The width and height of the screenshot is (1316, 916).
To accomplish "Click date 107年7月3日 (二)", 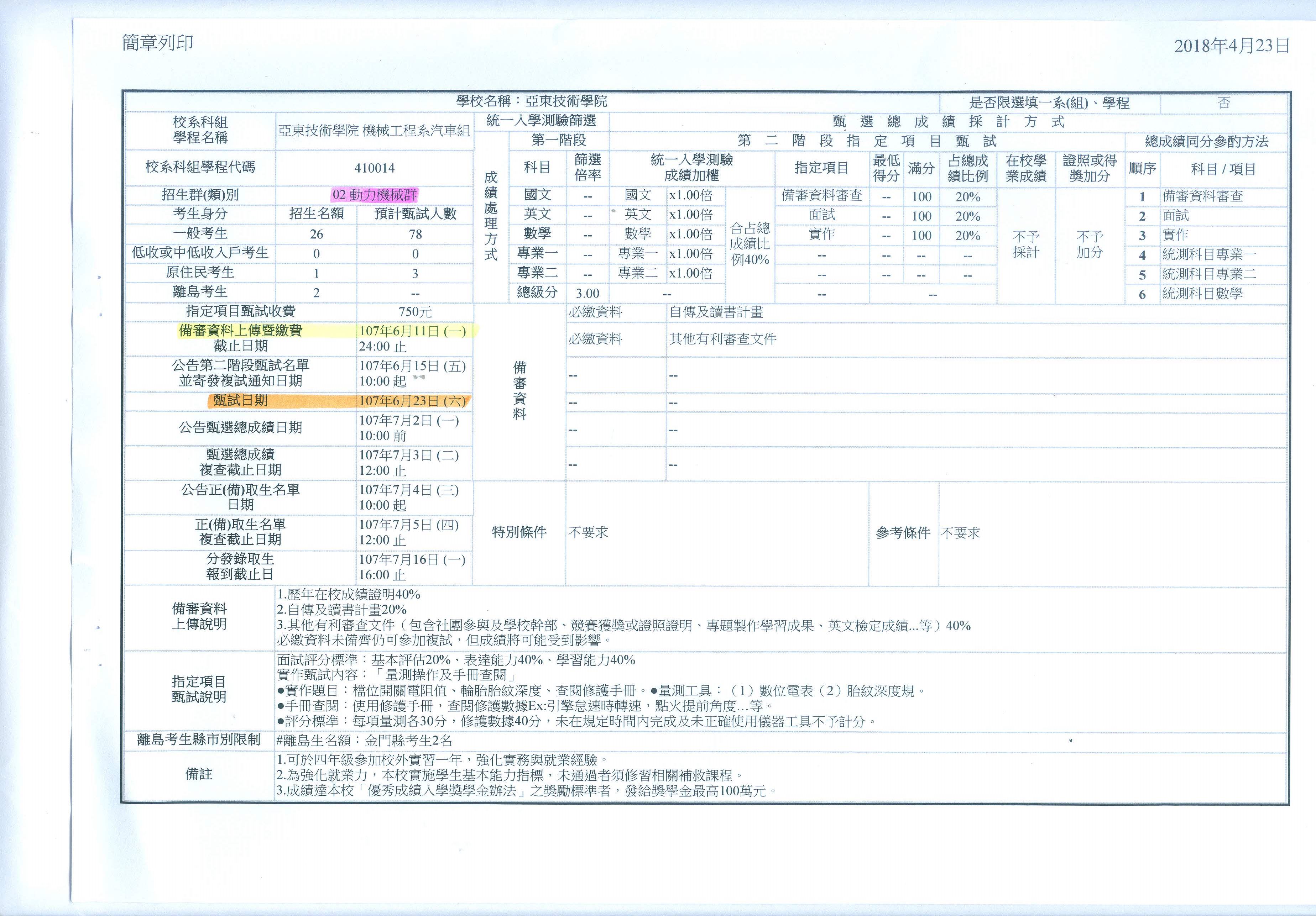I will coord(409,456).
